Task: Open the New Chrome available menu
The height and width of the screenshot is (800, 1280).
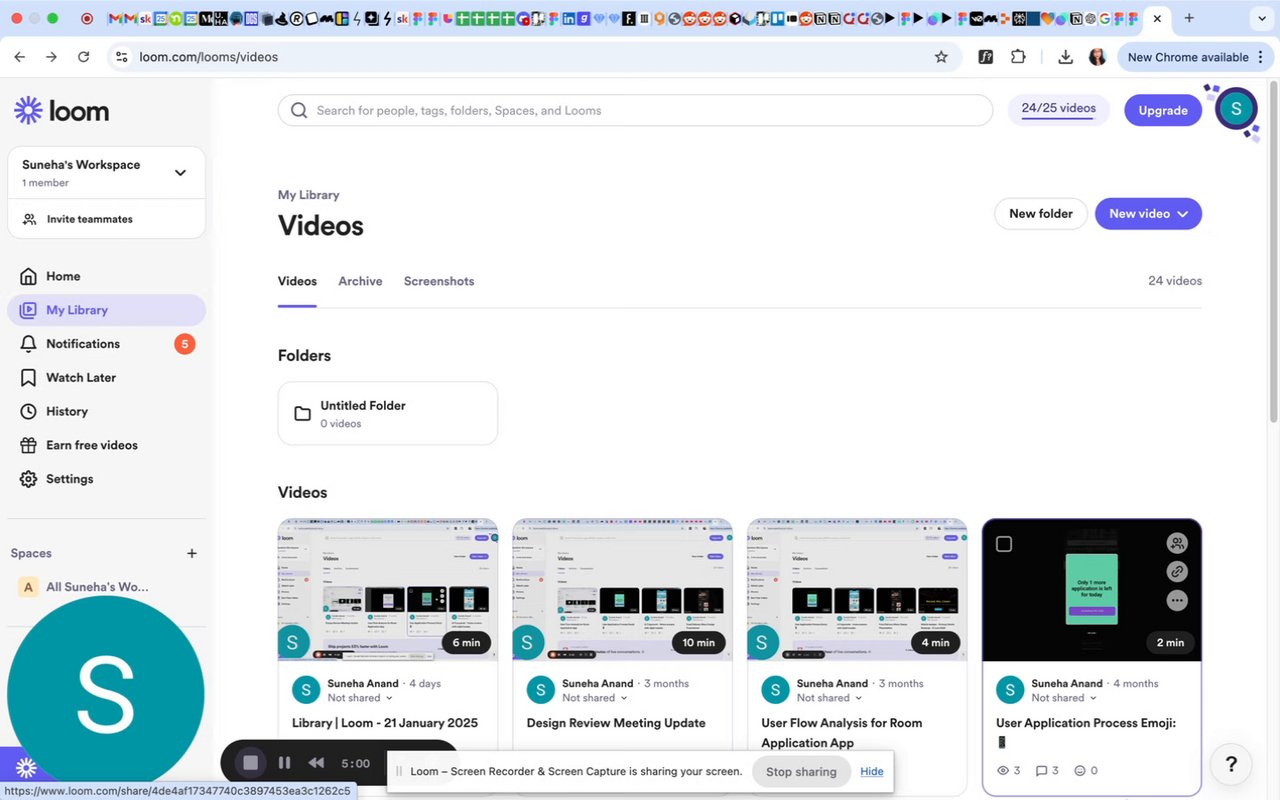Action: [x=1197, y=57]
